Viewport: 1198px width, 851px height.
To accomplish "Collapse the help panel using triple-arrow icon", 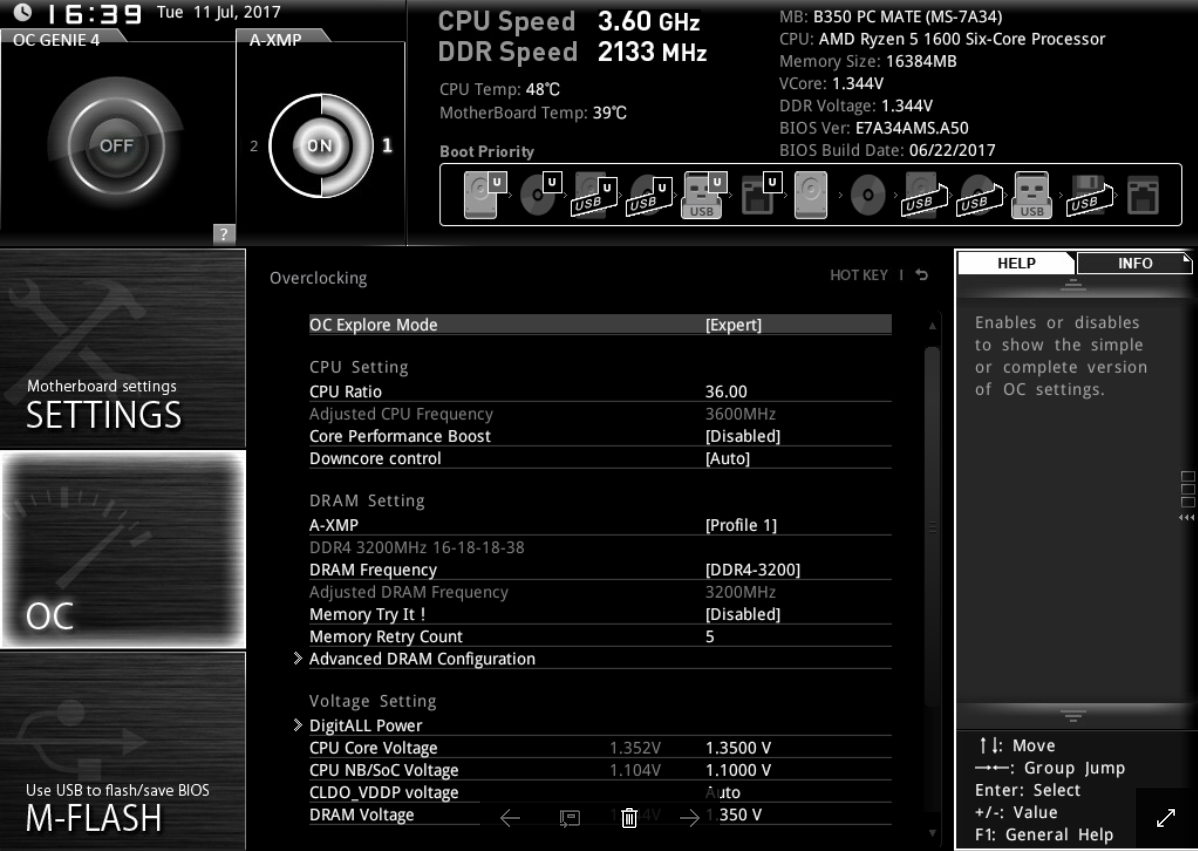I will [x=1187, y=517].
